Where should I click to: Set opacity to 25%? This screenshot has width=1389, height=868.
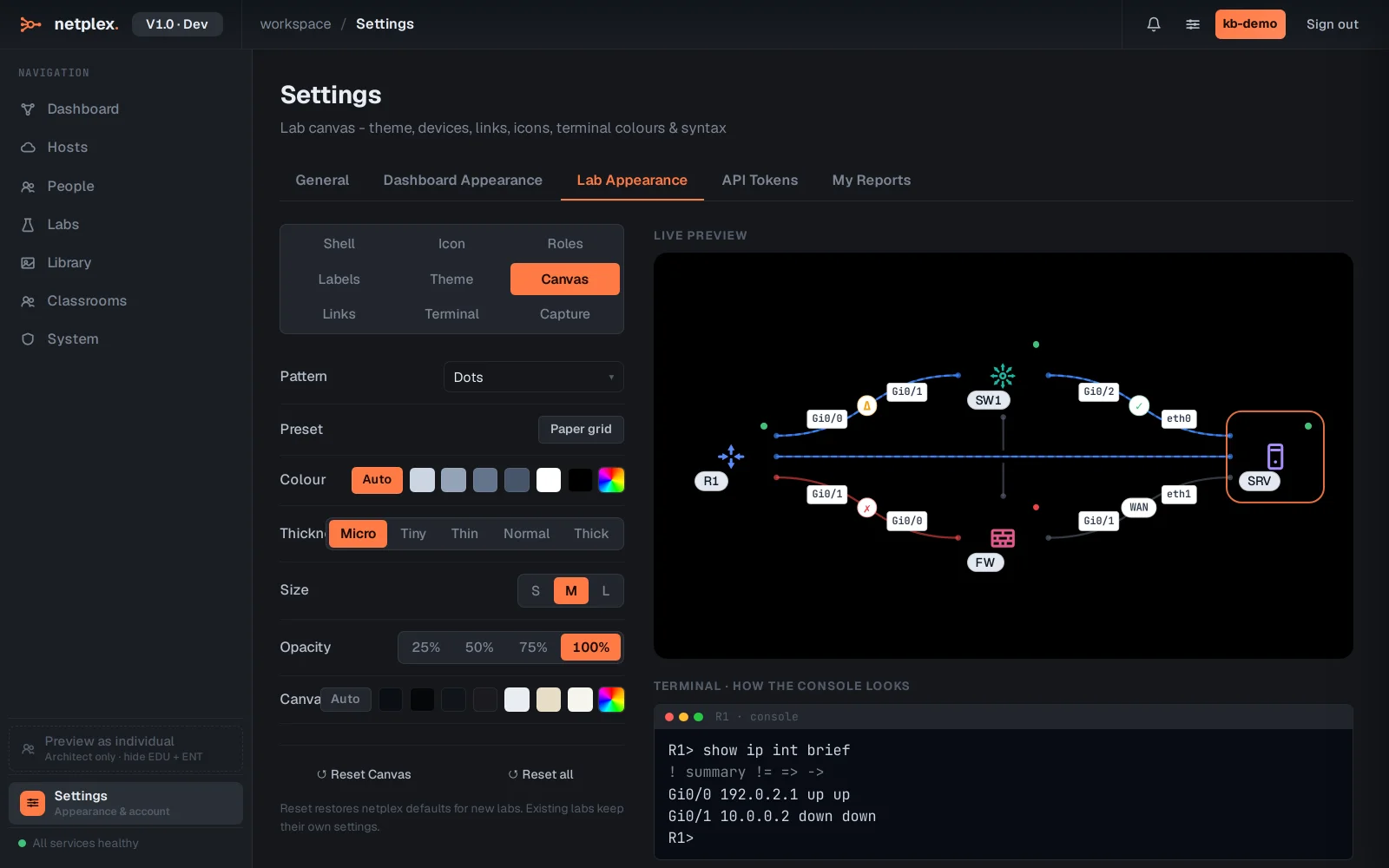[425, 648]
